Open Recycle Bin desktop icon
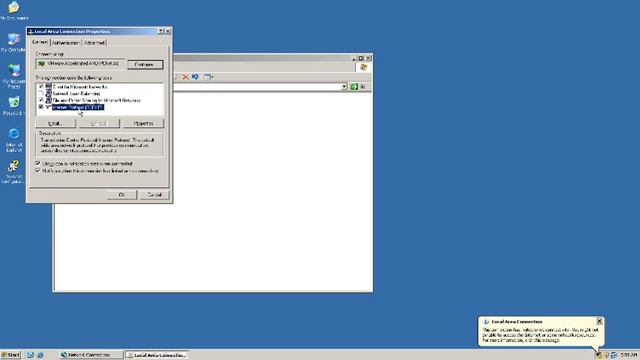The height and width of the screenshot is (360, 640). pyautogui.click(x=14, y=105)
